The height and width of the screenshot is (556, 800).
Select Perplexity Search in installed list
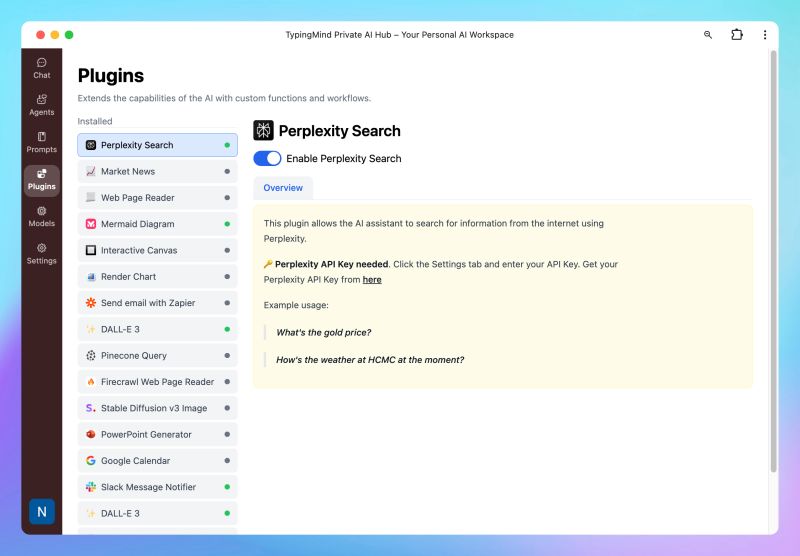click(x=158, y=145)
